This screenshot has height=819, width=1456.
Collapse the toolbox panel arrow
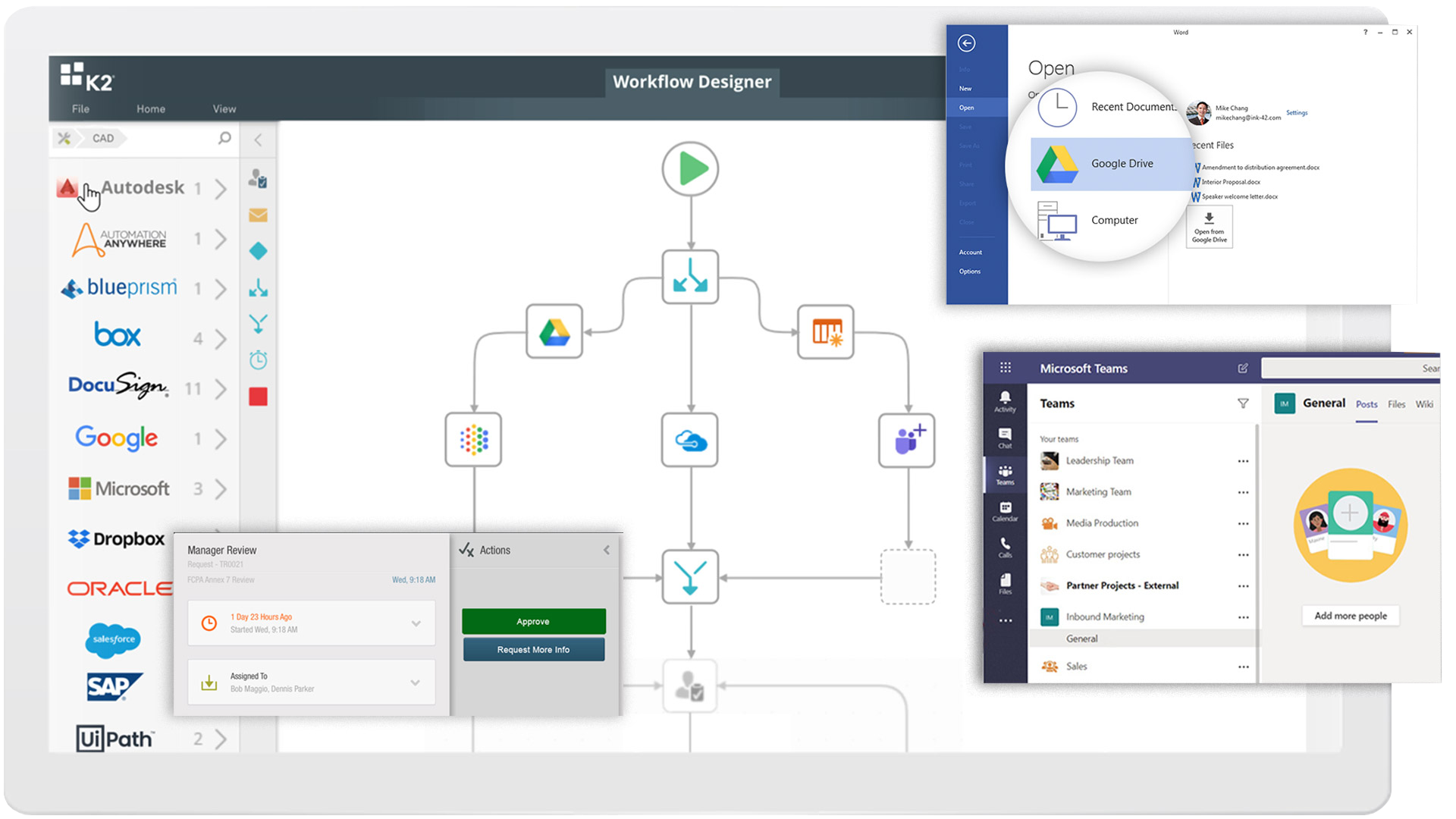point(258,140)
